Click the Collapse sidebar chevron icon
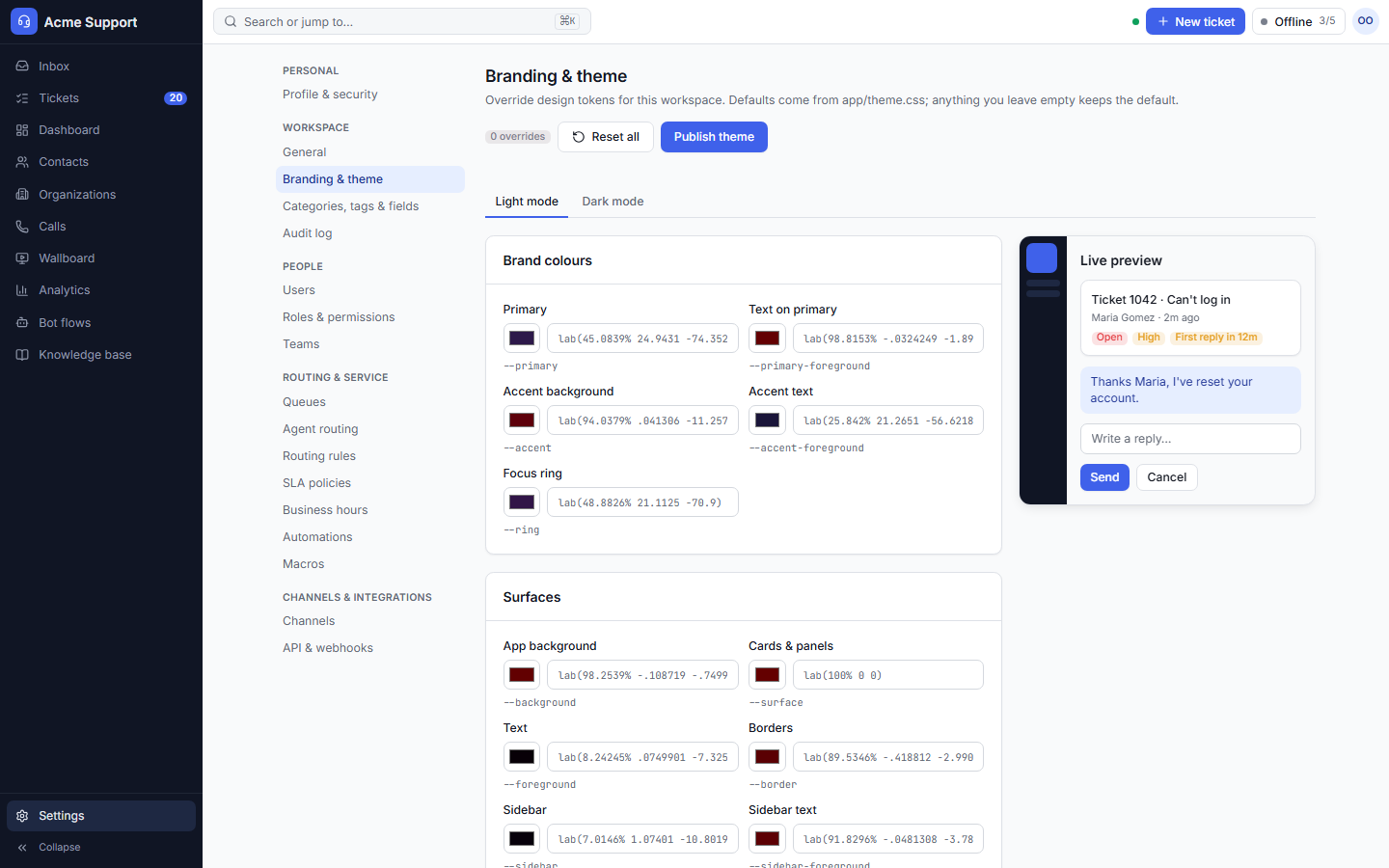 click(22, 848)
